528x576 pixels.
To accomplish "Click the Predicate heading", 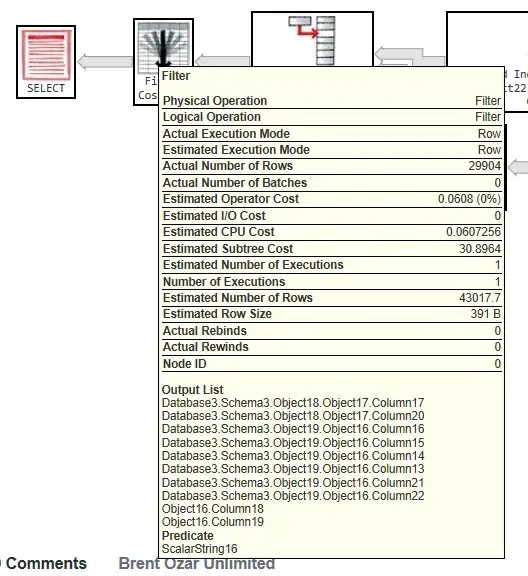I will click(188, 536).
